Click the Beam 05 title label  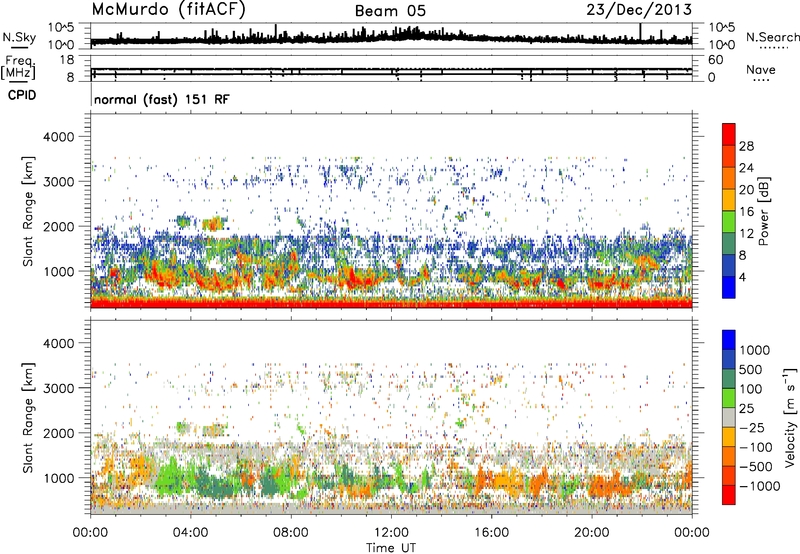tap(390, 11)
